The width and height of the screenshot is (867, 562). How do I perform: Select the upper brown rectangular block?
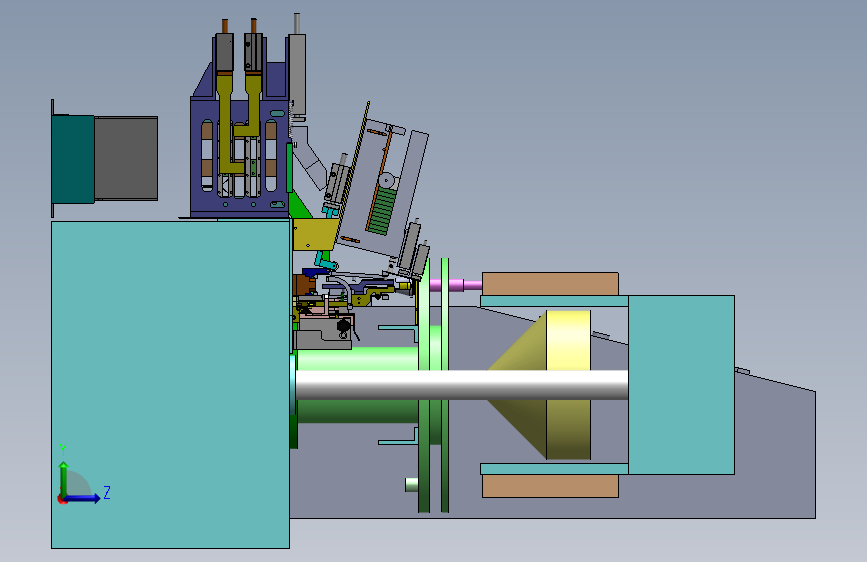550,284
